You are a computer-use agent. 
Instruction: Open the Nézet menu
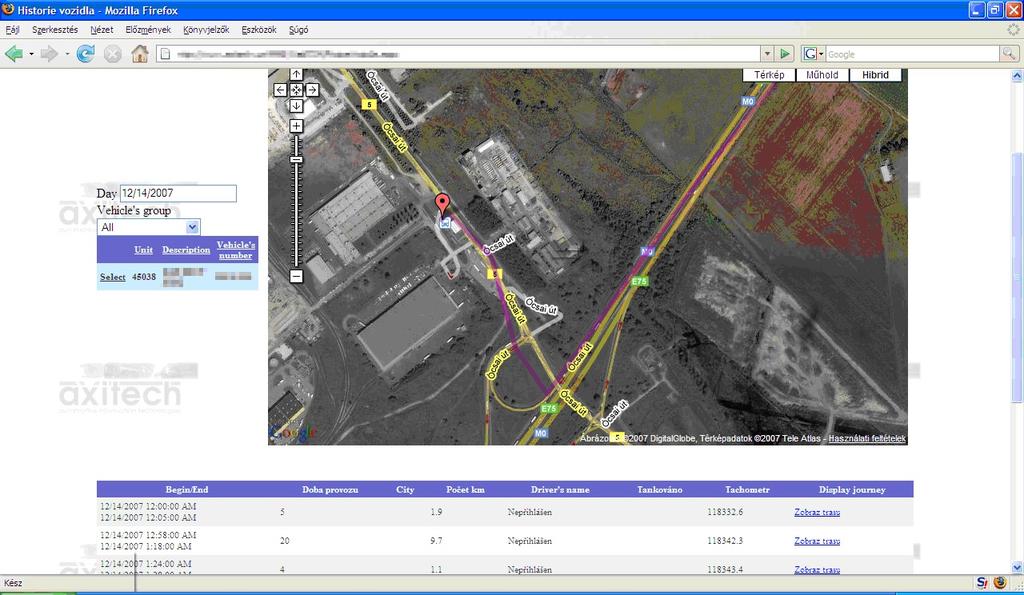(x=101, y=30)
